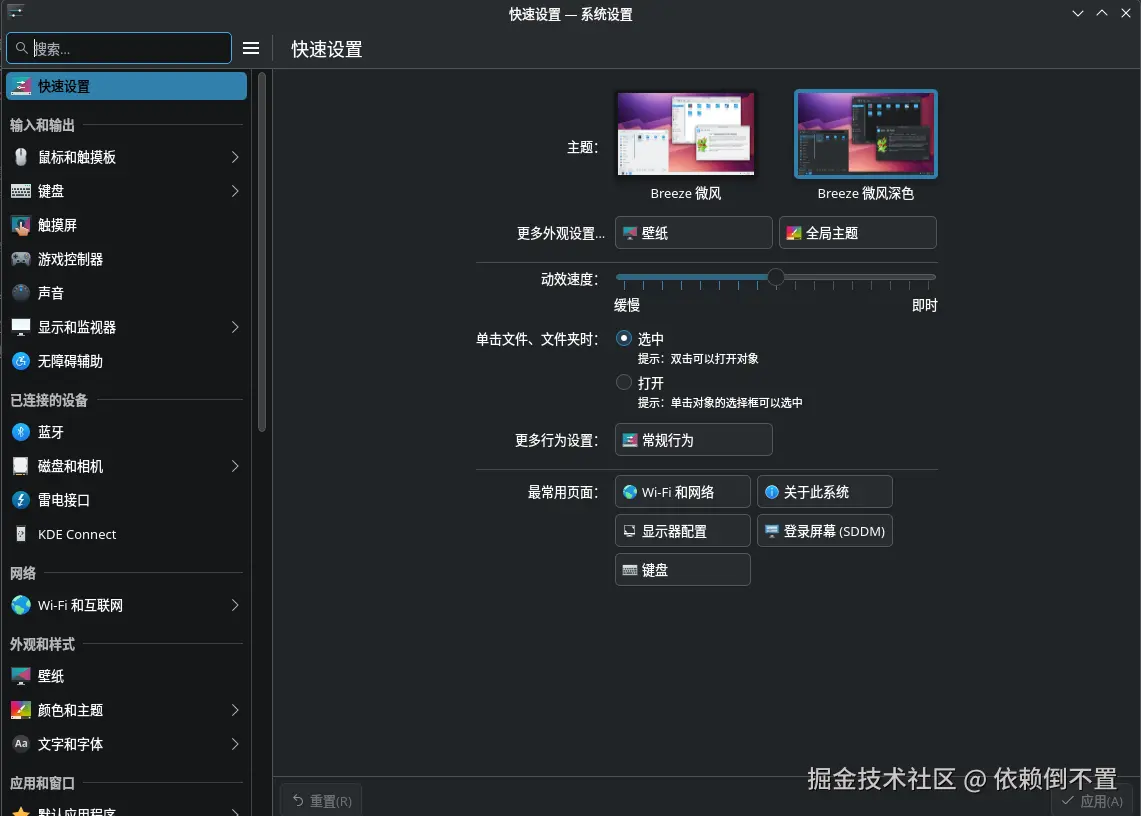This screenshot has width=1141, height=816.
Task: Expand 磁盘和相机 chevron
Action: [234, 467]
